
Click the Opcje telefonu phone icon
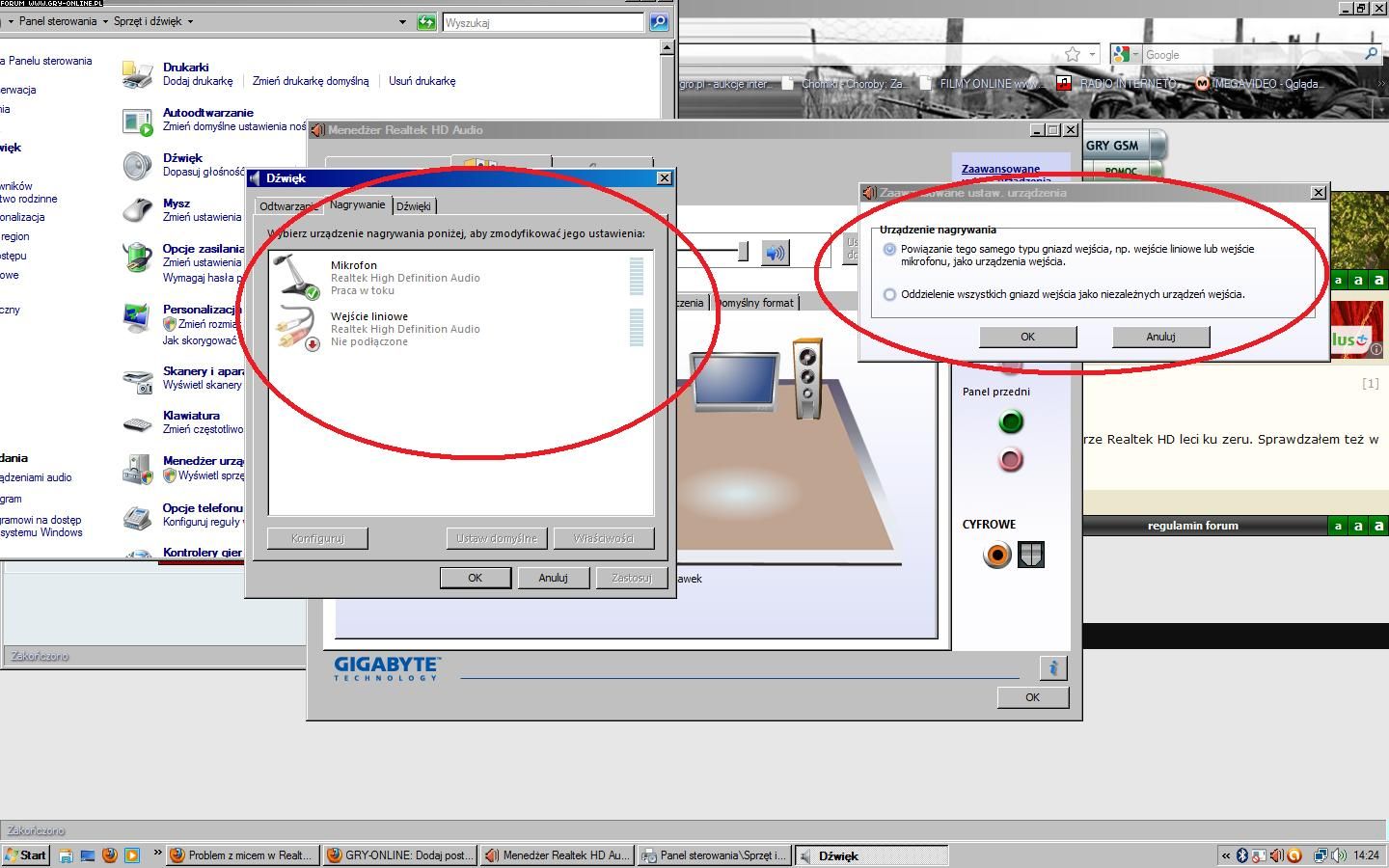point(137,516)
